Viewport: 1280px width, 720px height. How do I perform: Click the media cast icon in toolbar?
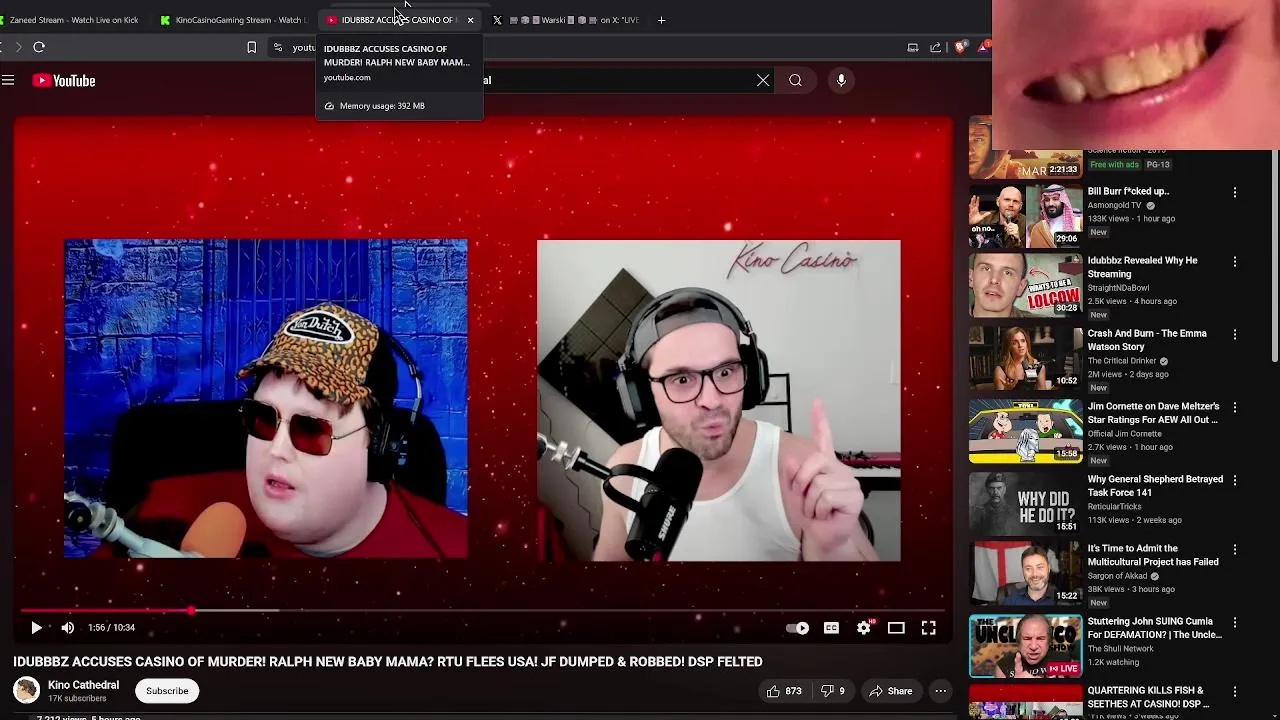click(912, 47)
